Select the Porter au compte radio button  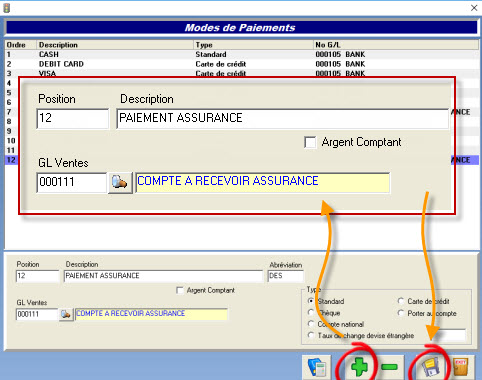(401, 313)
